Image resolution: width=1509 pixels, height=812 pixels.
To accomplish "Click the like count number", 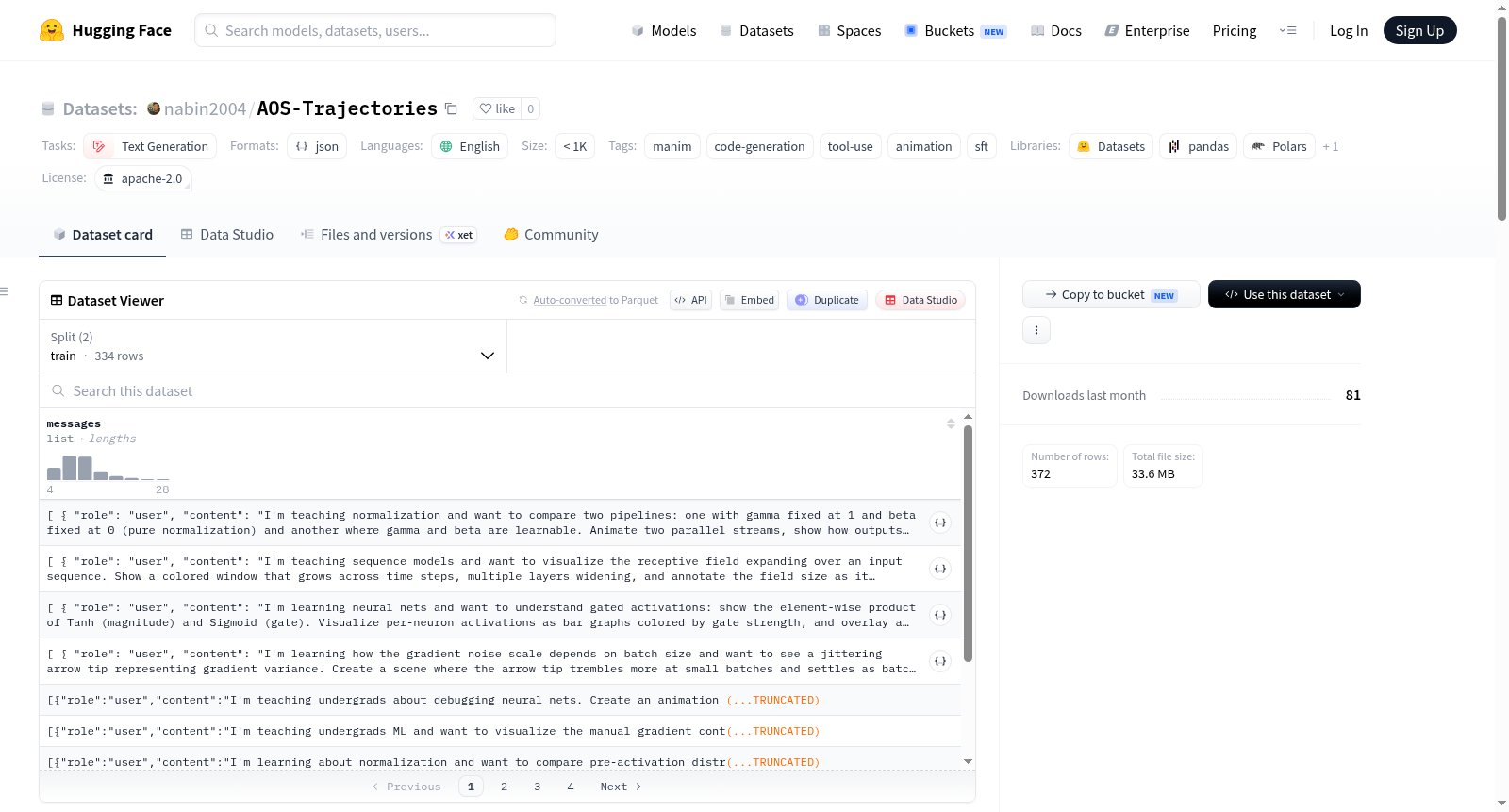I will 531,108.
